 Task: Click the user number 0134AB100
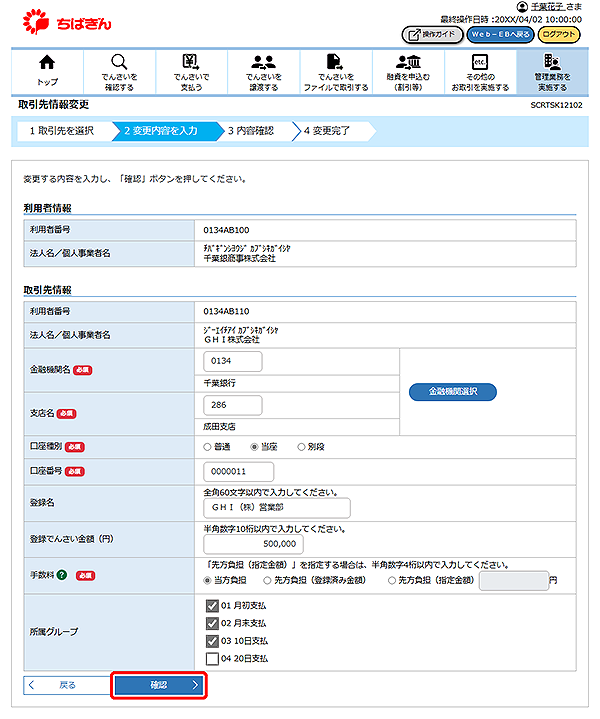point(226,230)
